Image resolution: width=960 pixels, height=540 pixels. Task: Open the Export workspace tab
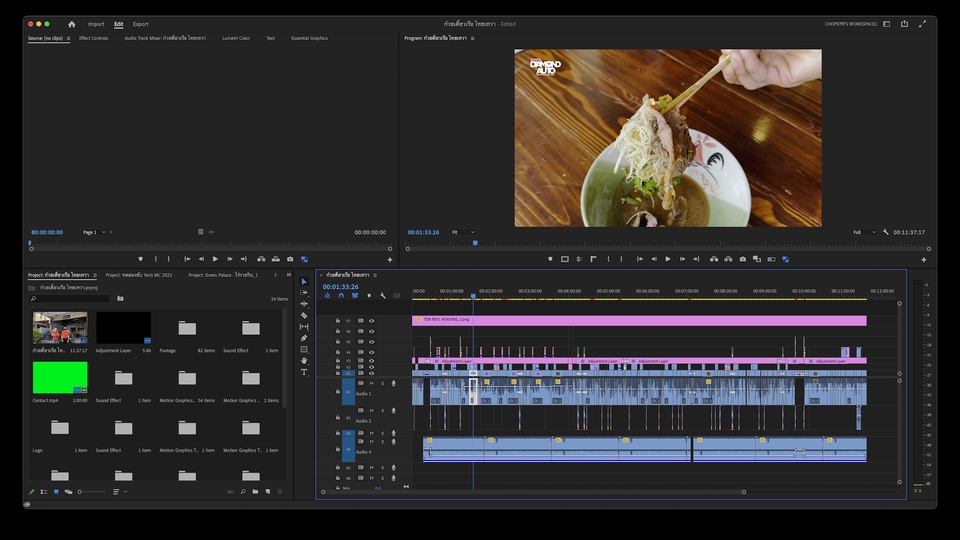pos(140,24)
